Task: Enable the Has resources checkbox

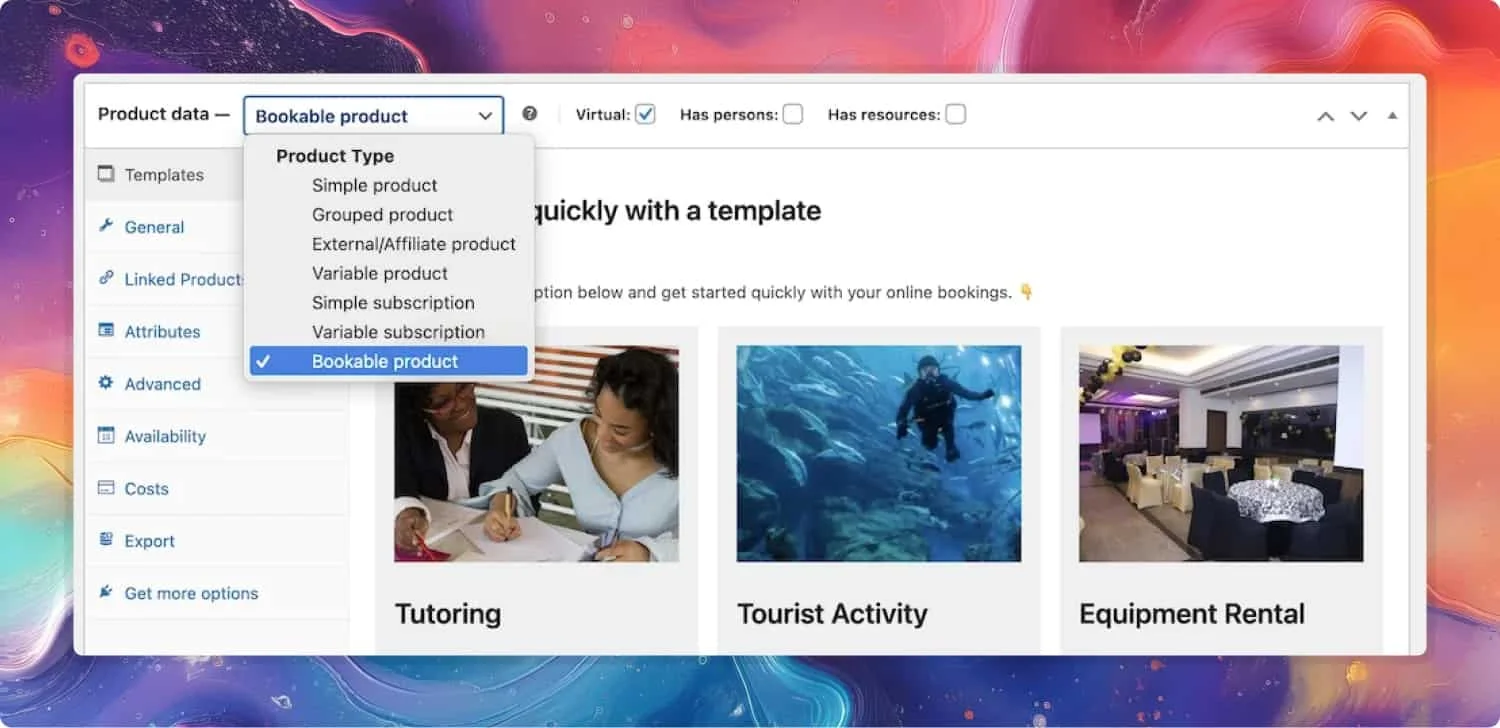Action: pyautogui.click(x=956, y=114)
